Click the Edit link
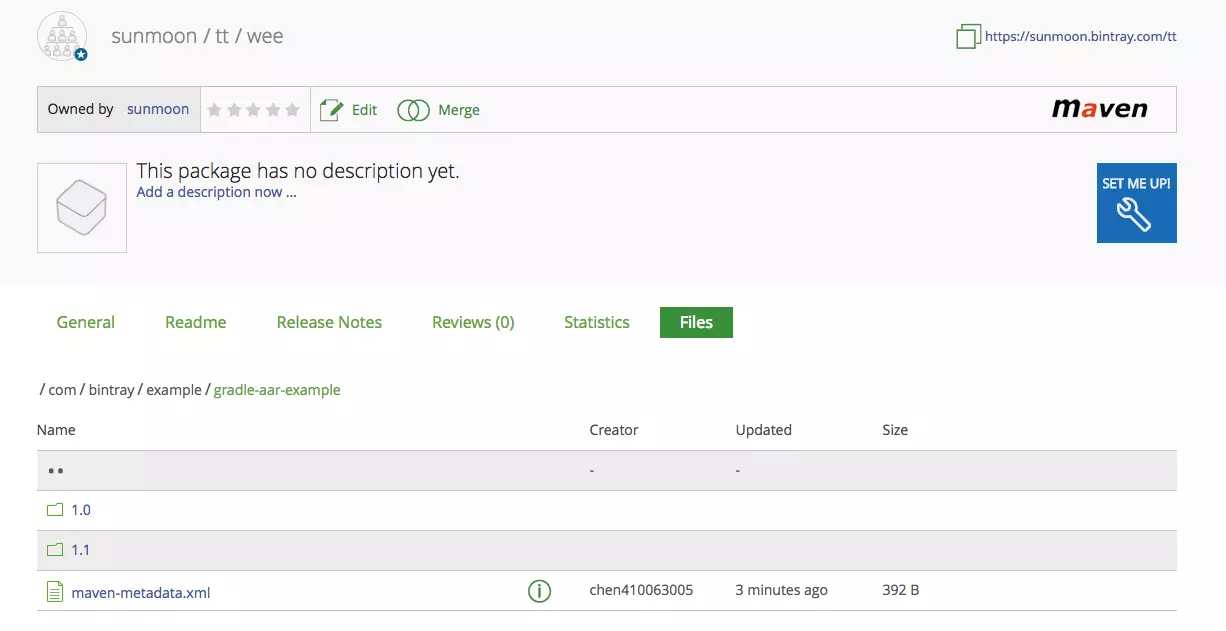This screenshot has height=631, width=1226. pyautogui.click(x=364, y=110)
